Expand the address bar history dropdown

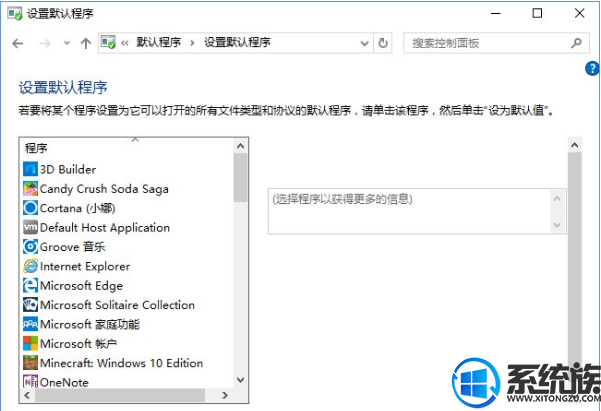tap(365, 43)
